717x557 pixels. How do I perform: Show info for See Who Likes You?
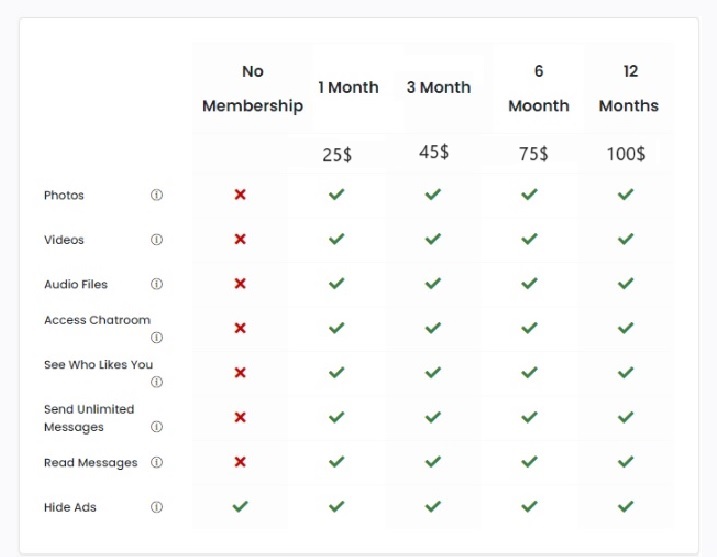[x=156, y=382]
